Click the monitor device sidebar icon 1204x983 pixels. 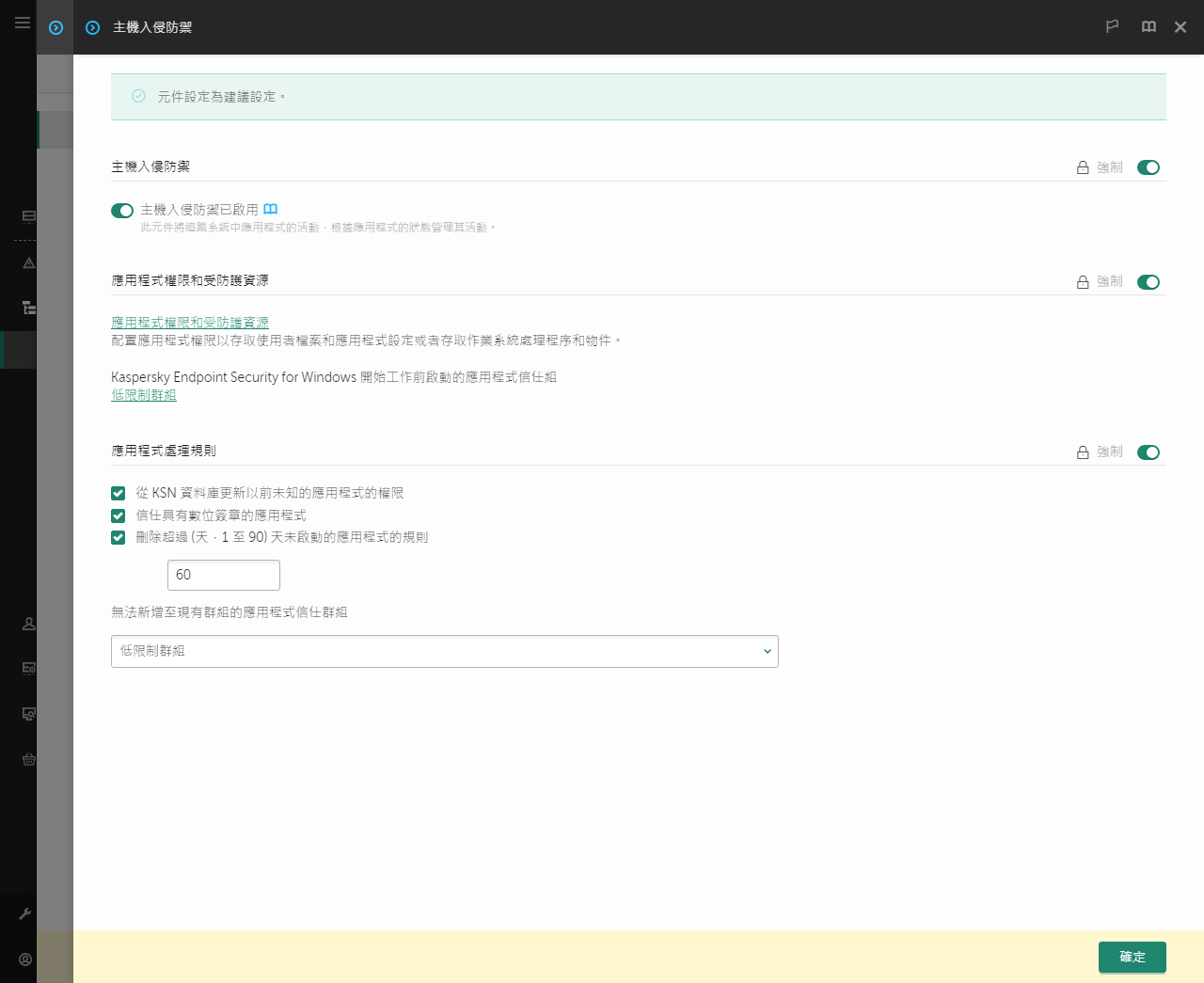[29, 713]
